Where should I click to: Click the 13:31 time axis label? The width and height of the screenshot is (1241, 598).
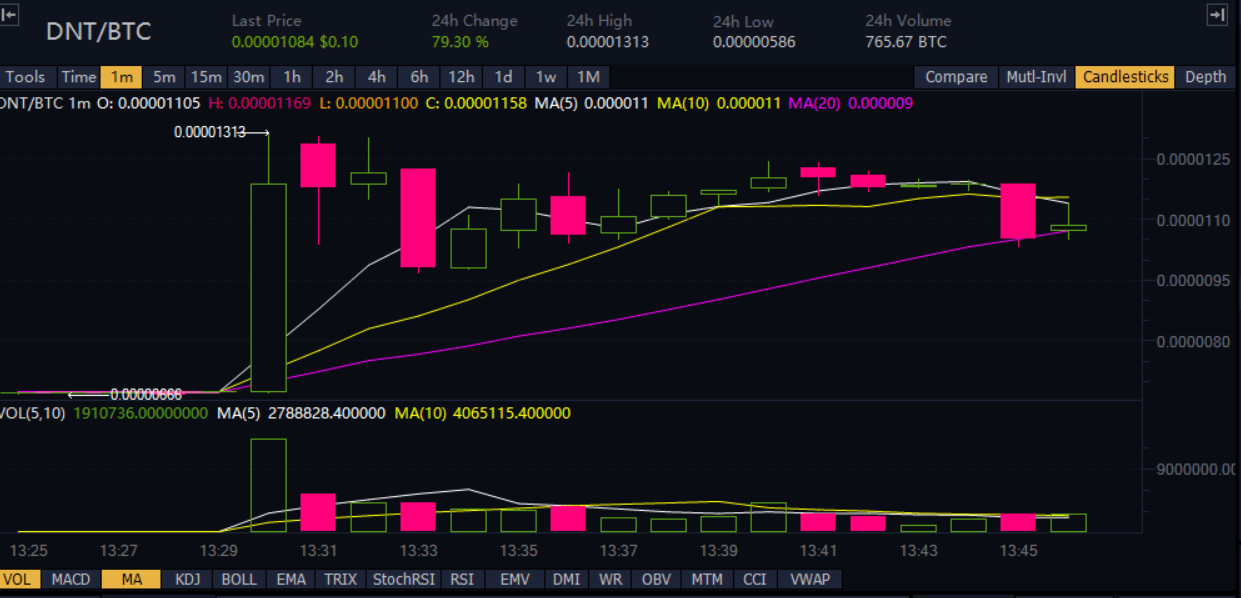(x=317, y=551)
